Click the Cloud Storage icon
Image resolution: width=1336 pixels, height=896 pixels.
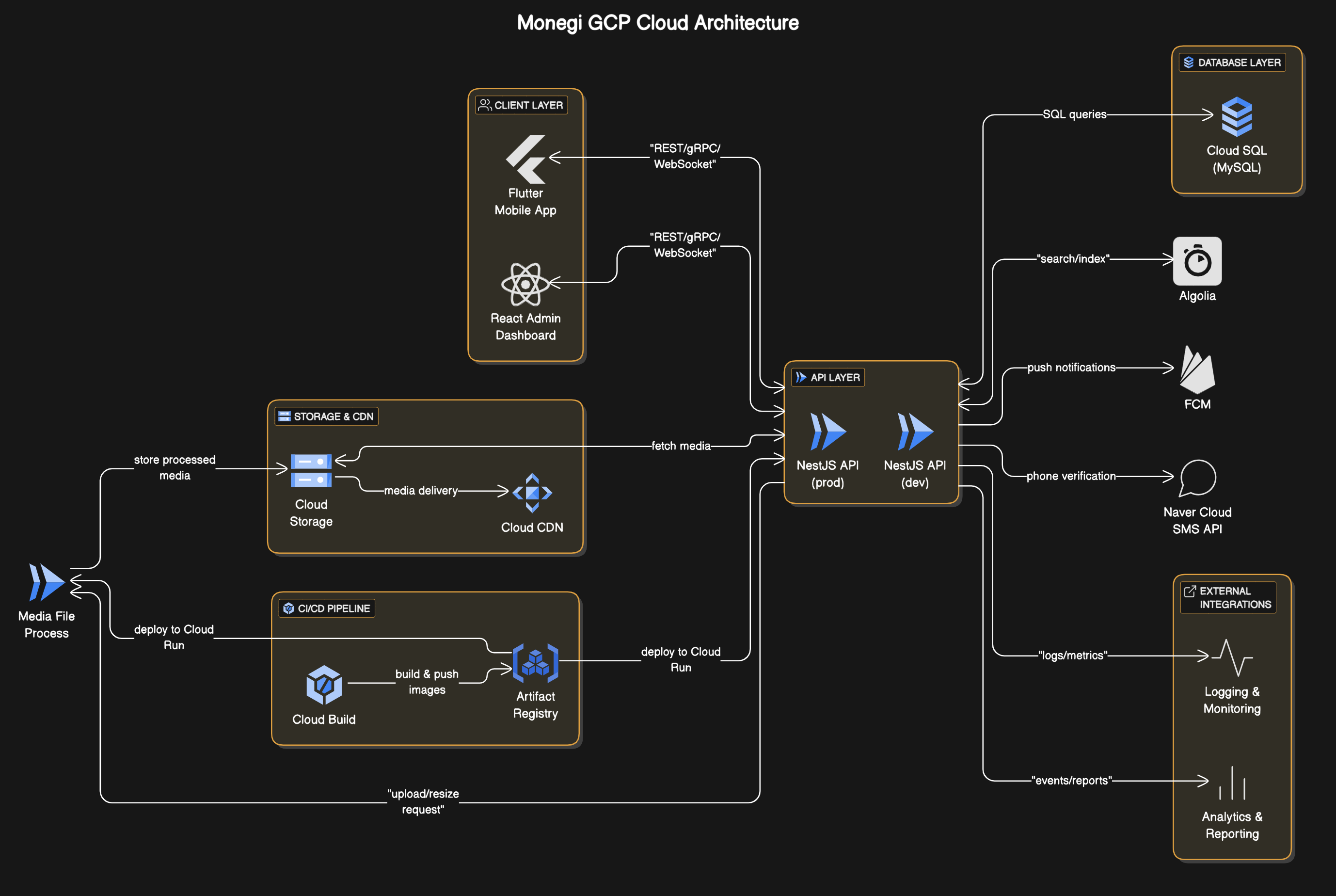tap(311, 470)
